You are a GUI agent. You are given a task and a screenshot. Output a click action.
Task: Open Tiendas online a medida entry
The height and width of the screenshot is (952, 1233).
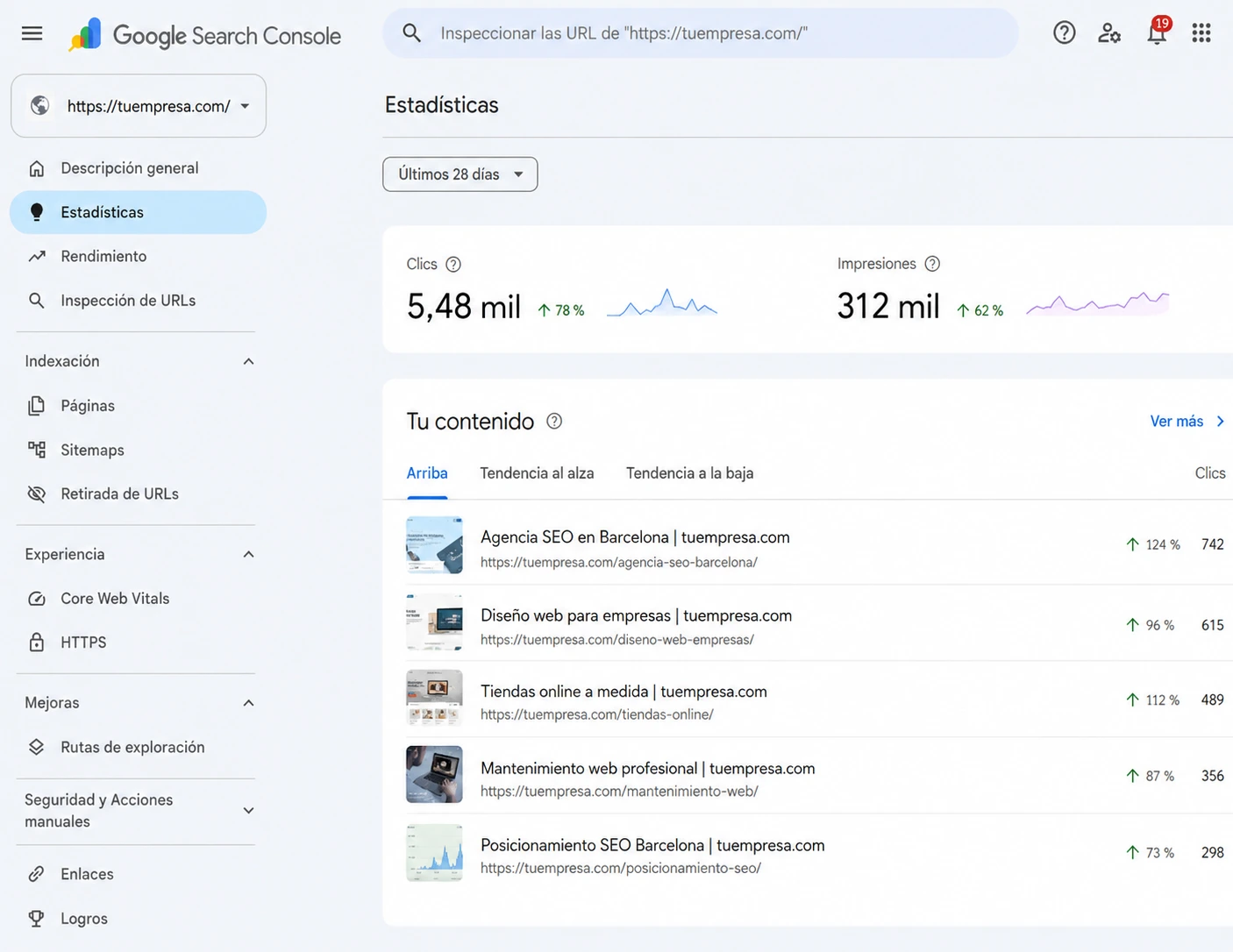pos(624,692)
